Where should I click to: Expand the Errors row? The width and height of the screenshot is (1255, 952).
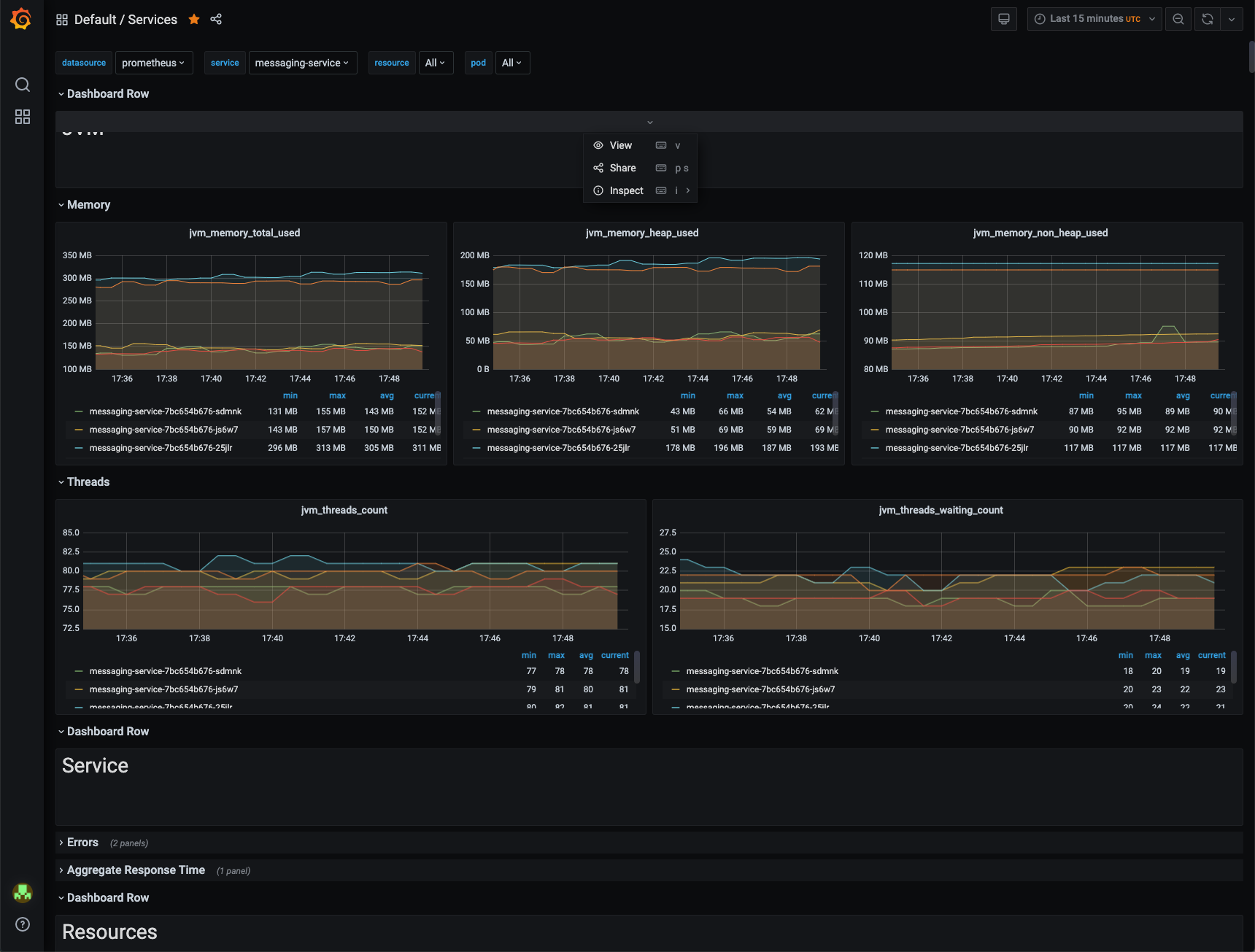point(82,842)
